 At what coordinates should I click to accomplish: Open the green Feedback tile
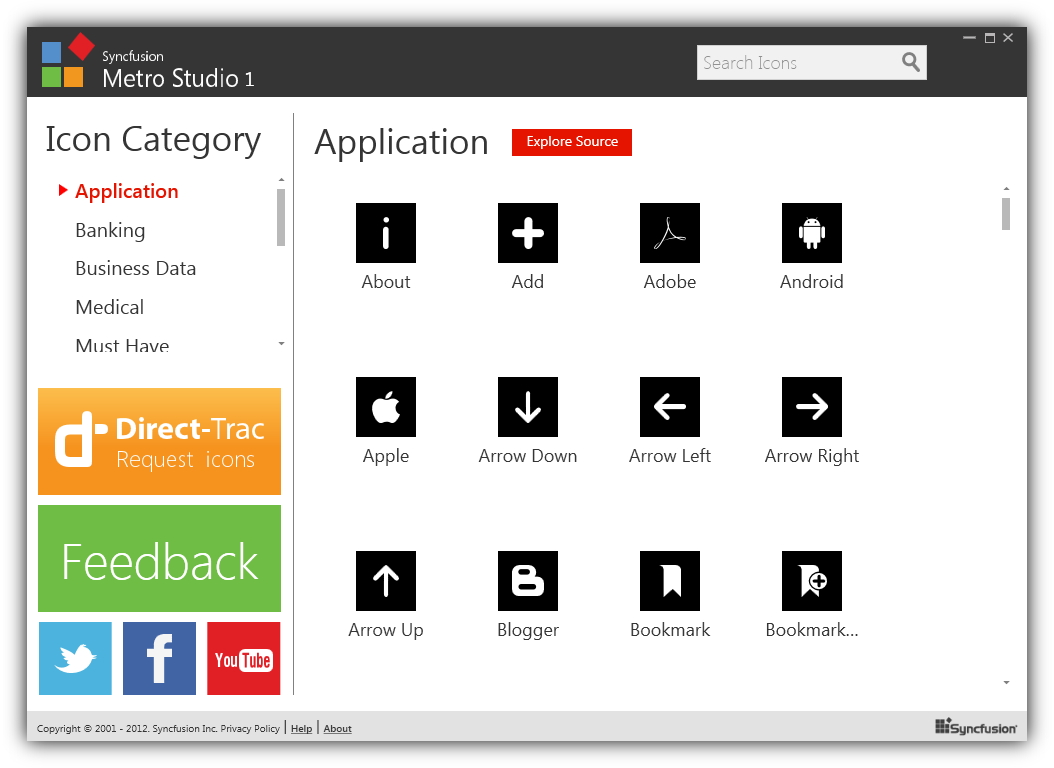pos(159,558)
